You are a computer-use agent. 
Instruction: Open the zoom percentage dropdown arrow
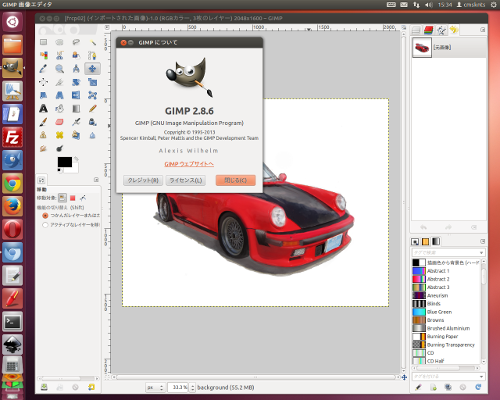pyautogui.click(x=192, y=387)
